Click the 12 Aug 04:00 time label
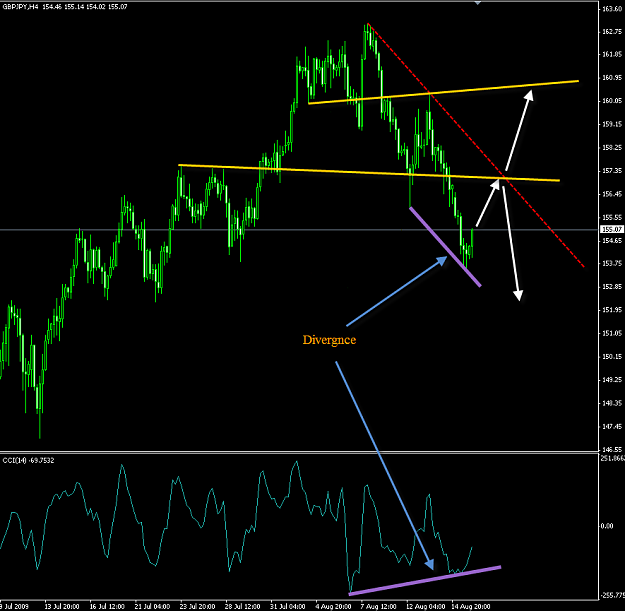 (425, 607)
